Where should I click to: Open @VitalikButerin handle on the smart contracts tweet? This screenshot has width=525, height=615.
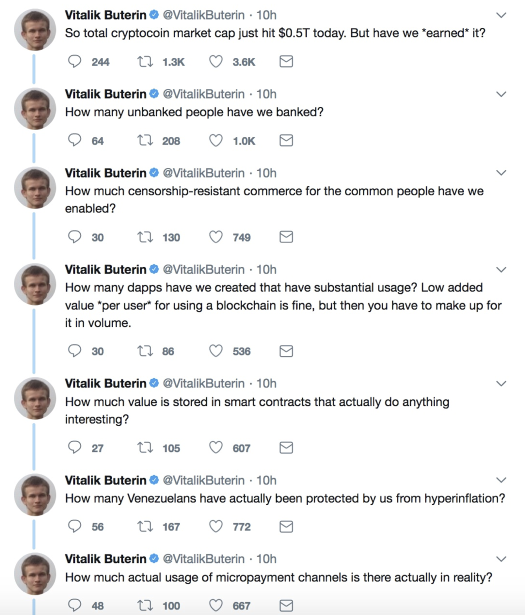tap(203, 383)
